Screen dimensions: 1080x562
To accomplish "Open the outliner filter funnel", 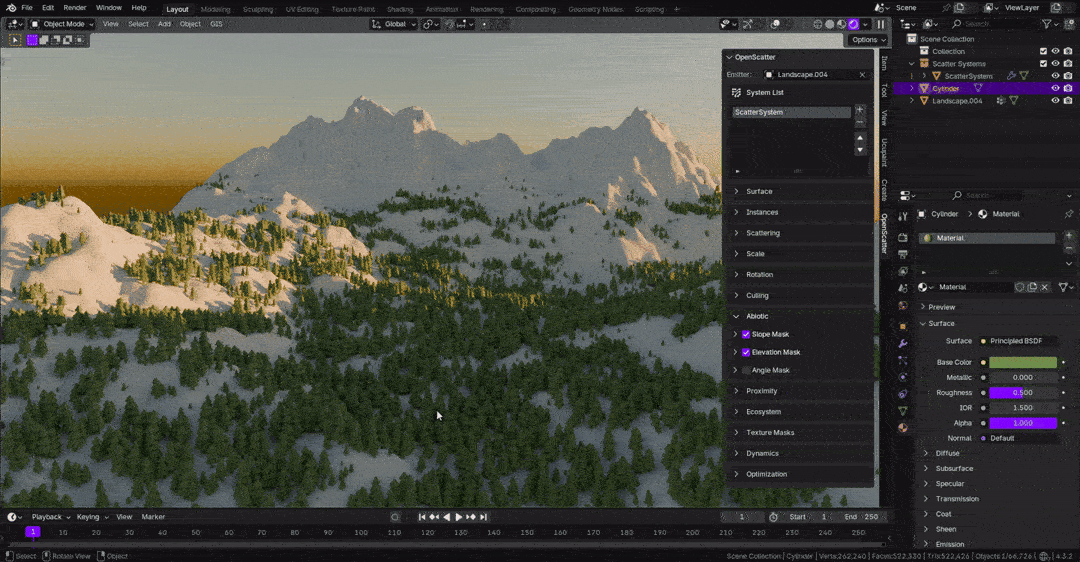I will 1048,23.
